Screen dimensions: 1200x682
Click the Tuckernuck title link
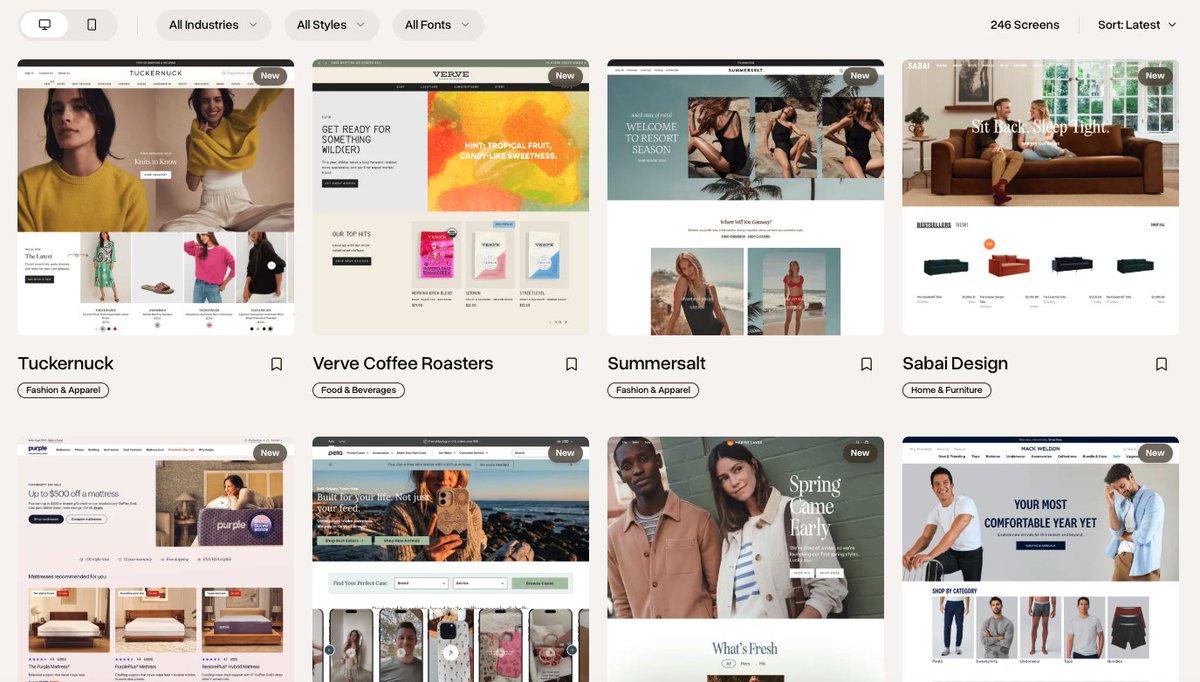[x=66, y=363]
